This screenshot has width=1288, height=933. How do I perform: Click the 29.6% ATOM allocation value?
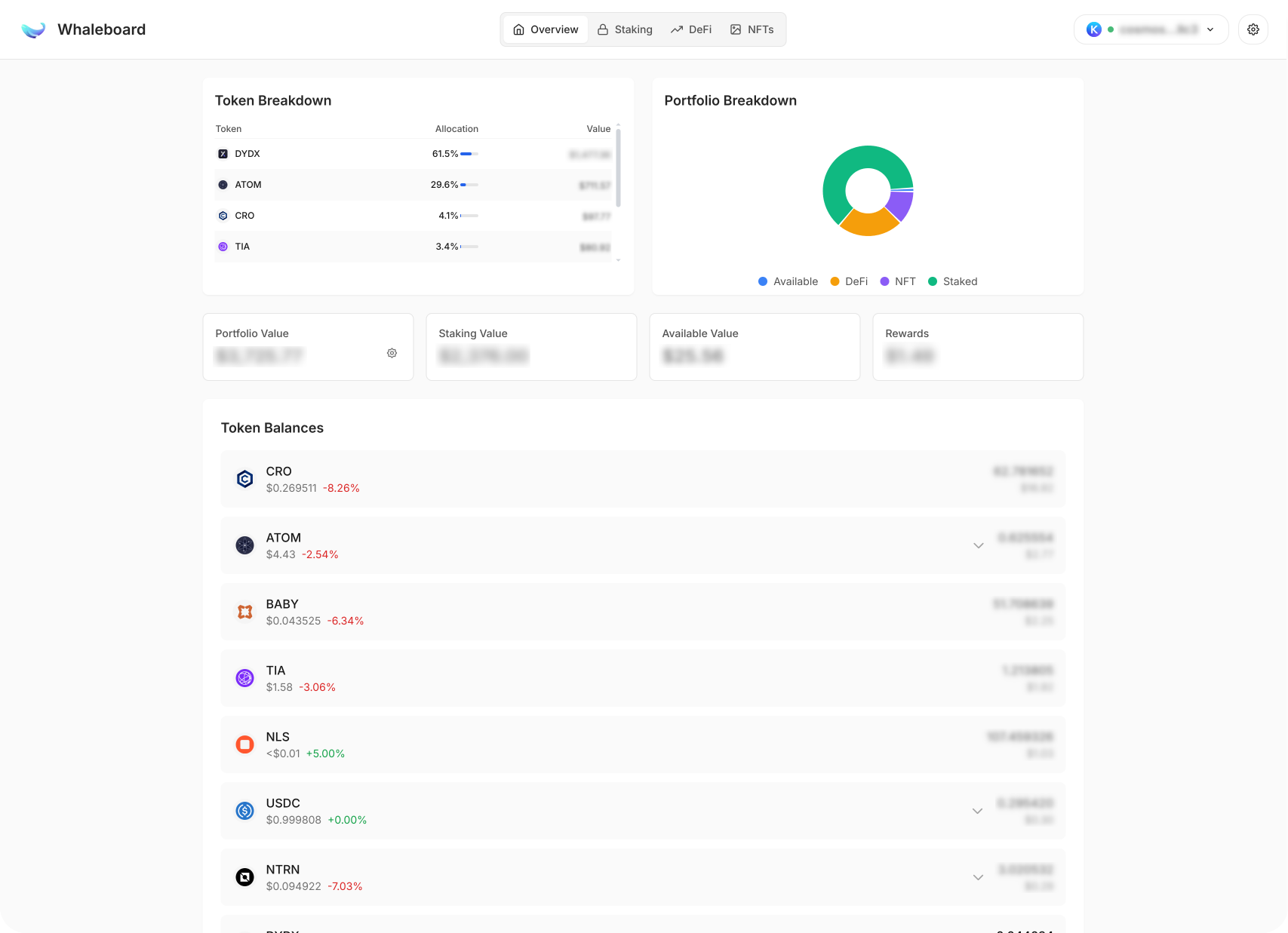[x=444, y=185]
